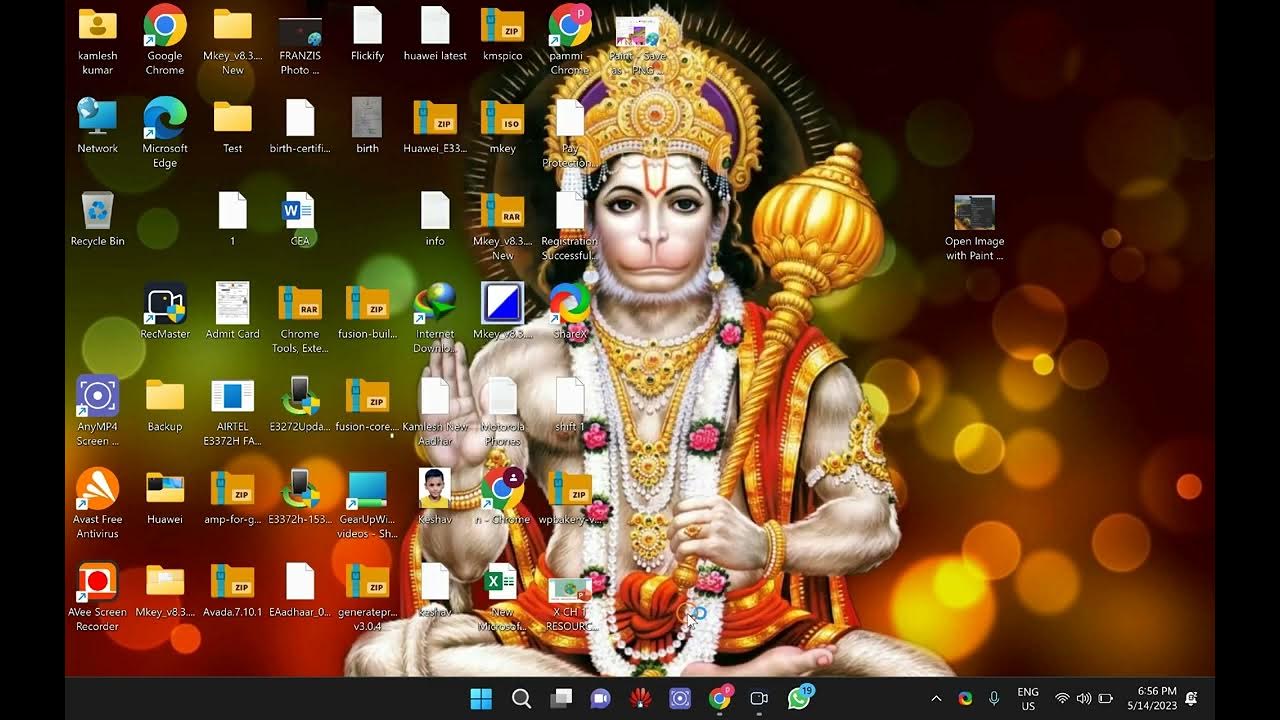Open the Huawei app on taskbar
This screenshot has height=720, width=1280.
[x=640, y=698]
